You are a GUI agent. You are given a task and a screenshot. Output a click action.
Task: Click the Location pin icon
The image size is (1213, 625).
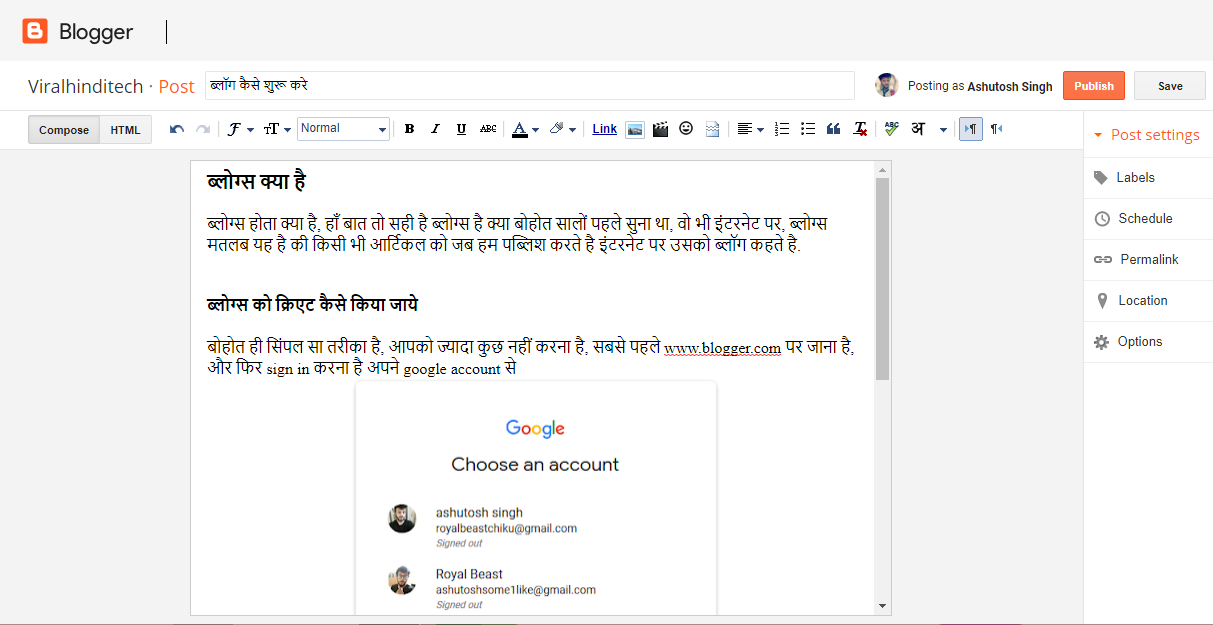pyautogui.click(x=1102, y=301)
